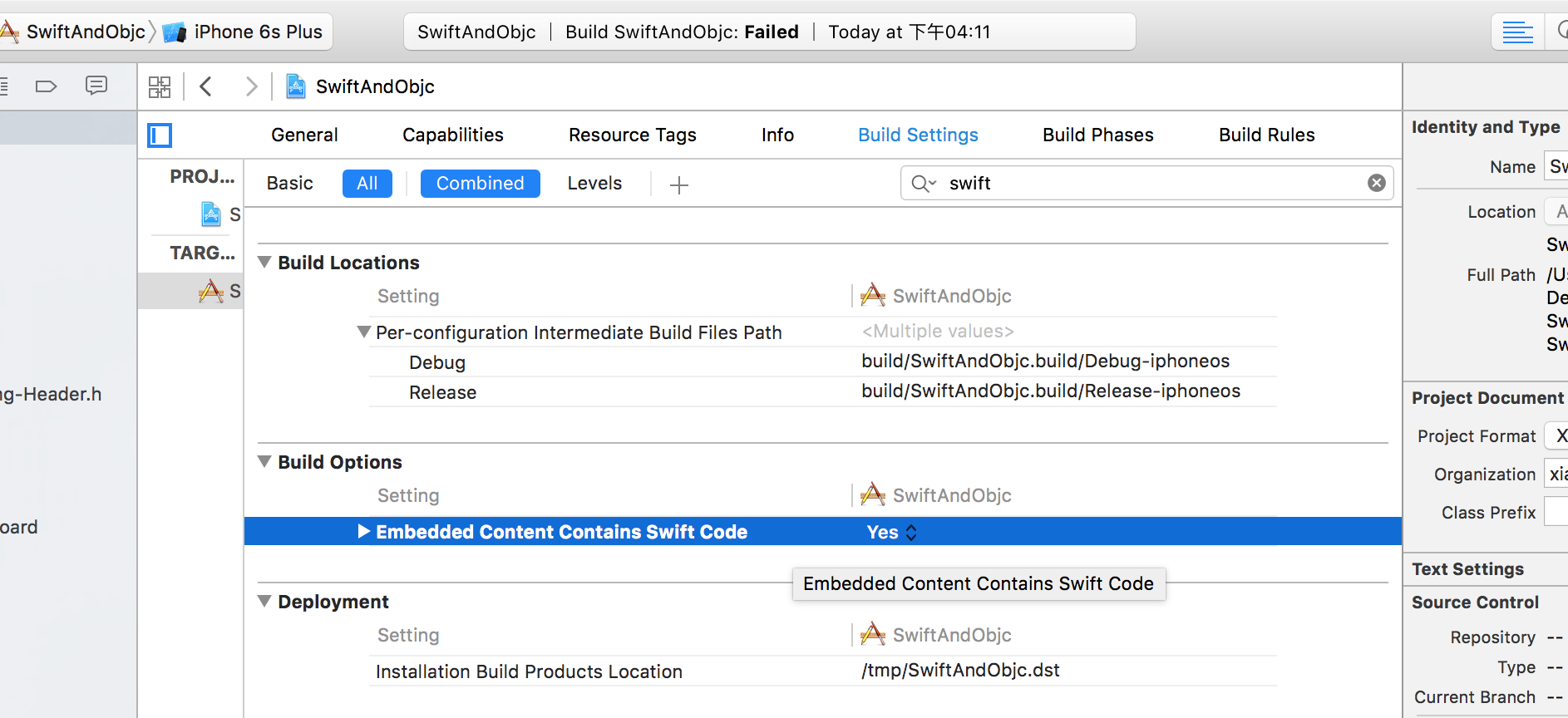Switch to Levels settings view

[x=594, y=183]
